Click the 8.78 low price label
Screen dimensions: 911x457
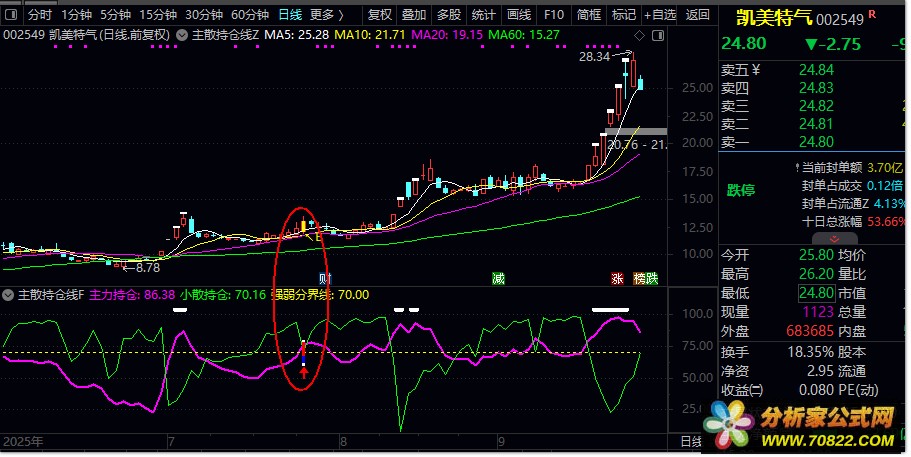pos(148,268)
